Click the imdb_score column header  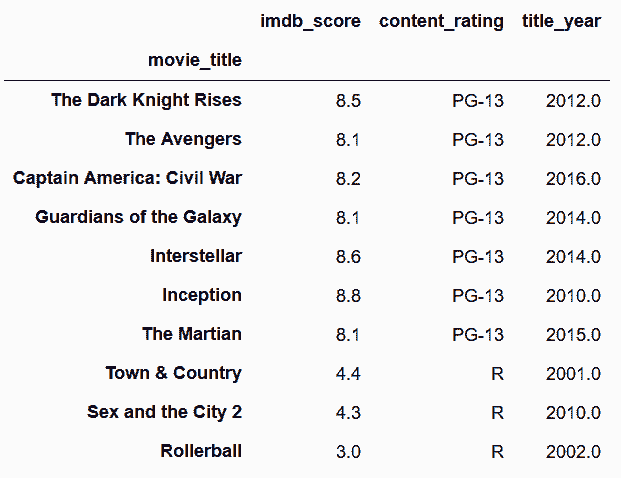[310, 21]
